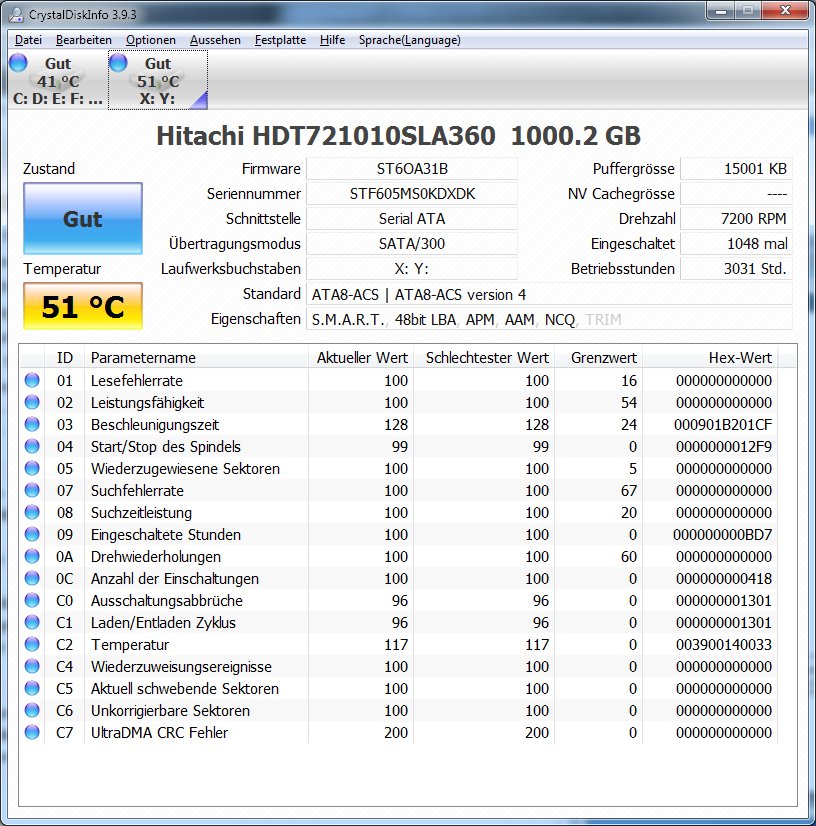This screenshot has height=826, width=816.
Task: Click the status orb for Drehwiederholungen
Action: [32, 556]
